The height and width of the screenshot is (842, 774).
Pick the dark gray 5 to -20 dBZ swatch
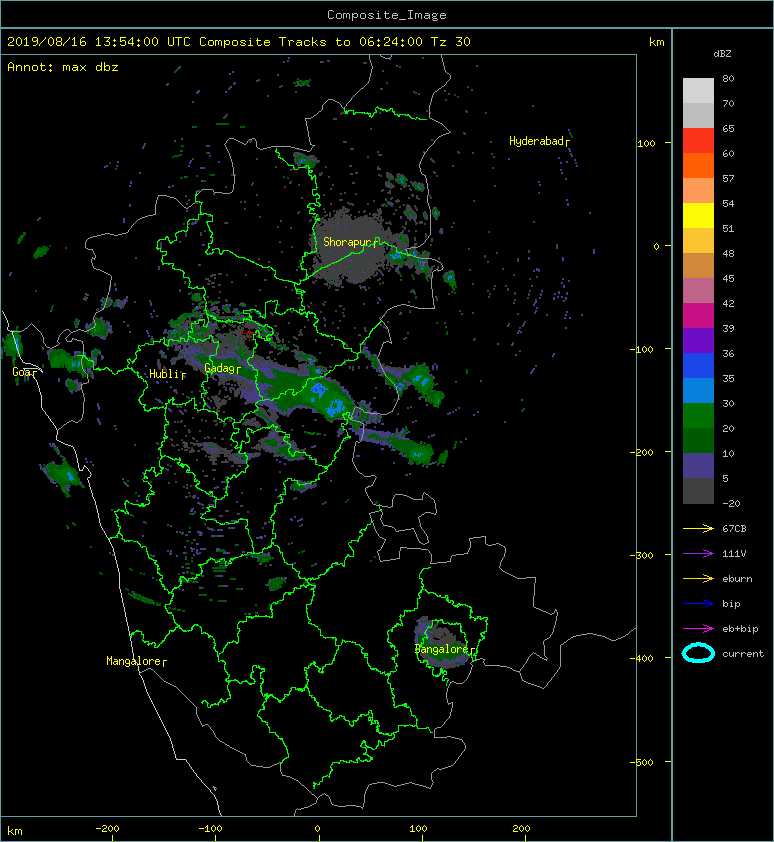coord(698,490)
